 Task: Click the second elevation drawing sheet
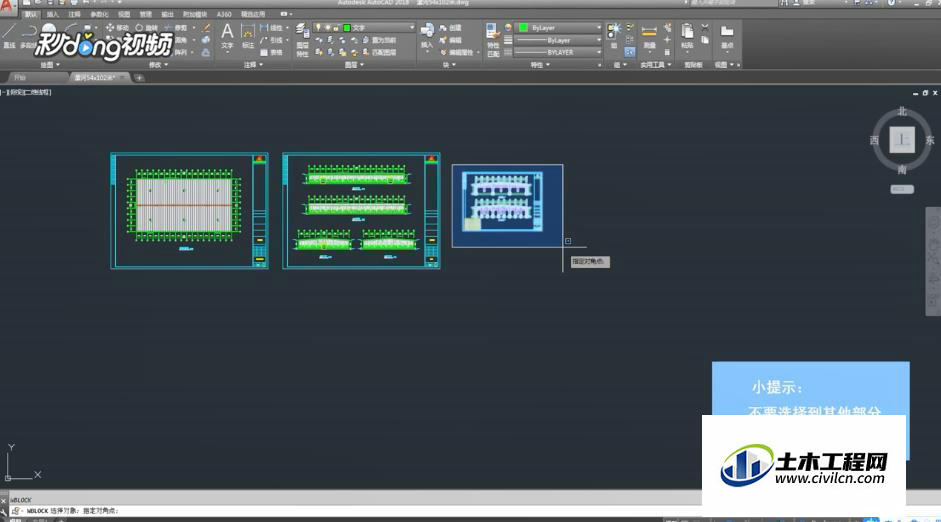click(x=361, y=211)
